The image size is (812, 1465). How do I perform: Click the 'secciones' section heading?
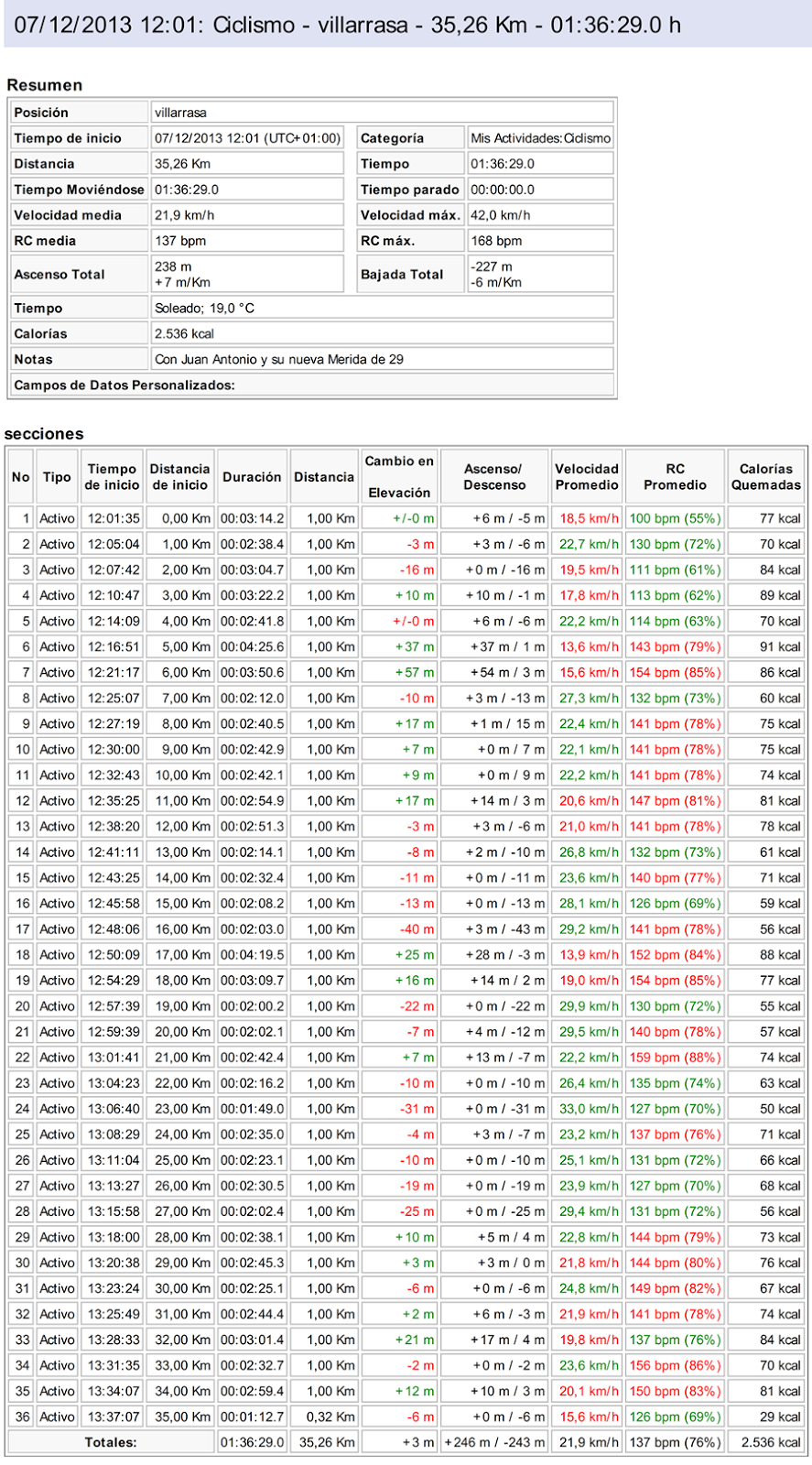(x=44, y=434)
